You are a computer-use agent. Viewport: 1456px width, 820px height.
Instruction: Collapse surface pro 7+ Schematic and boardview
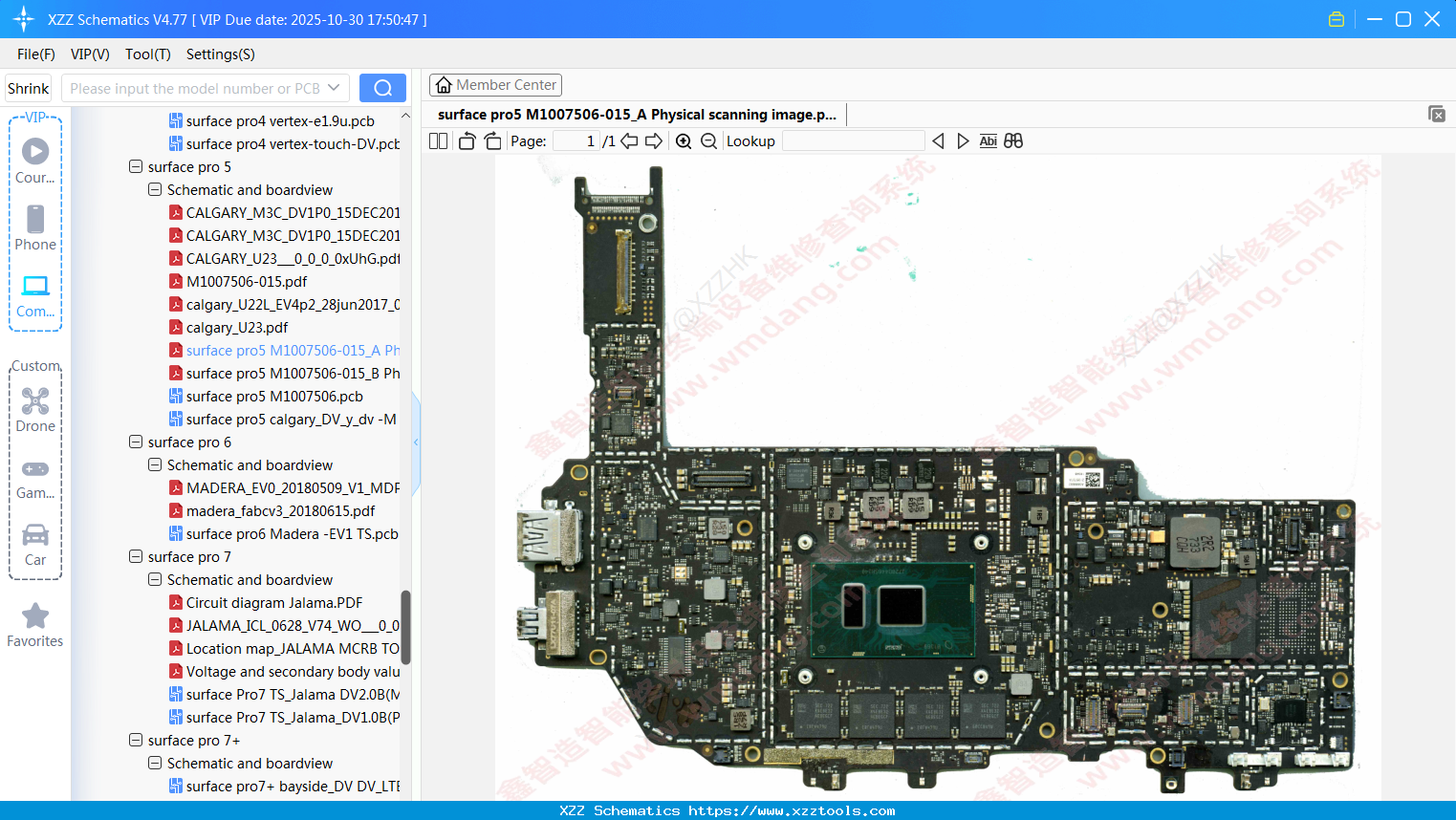(155, 763)
